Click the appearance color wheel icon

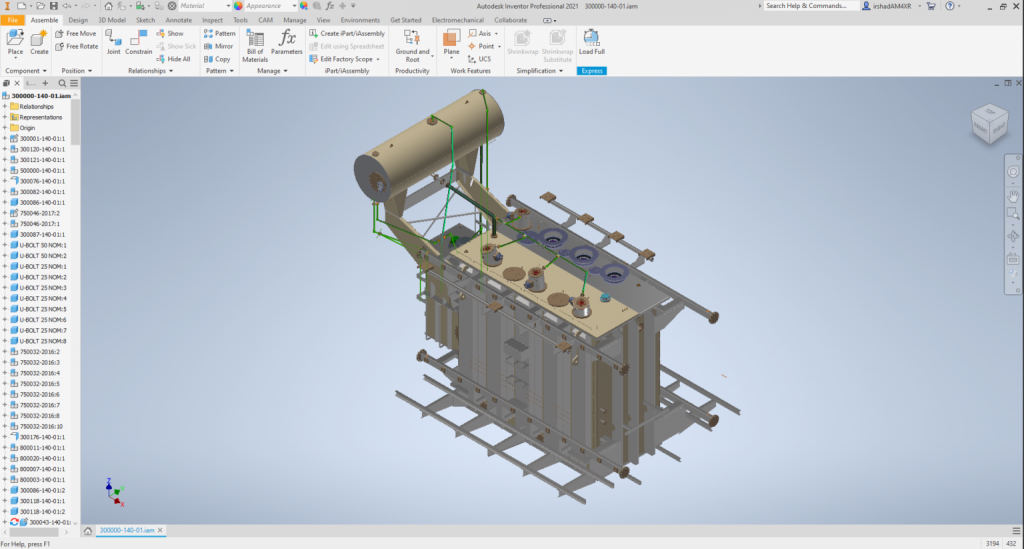point(238,6)
